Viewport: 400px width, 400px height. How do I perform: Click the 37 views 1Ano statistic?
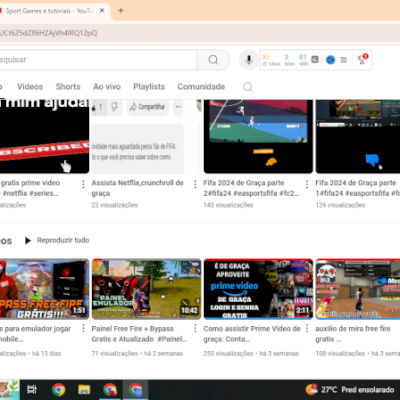[x=271, y=60]
